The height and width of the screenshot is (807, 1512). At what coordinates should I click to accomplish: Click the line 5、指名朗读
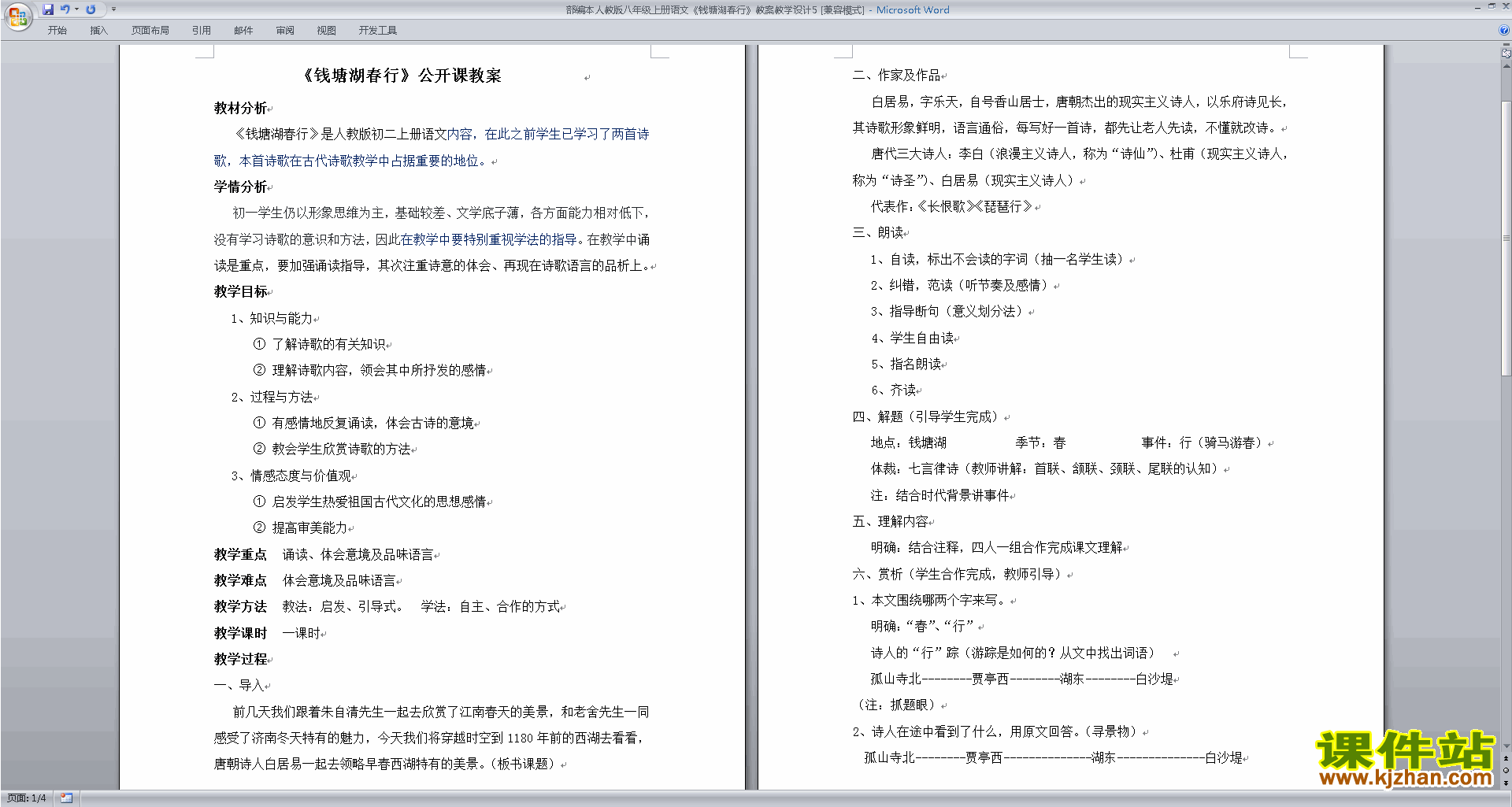[906, 364]
